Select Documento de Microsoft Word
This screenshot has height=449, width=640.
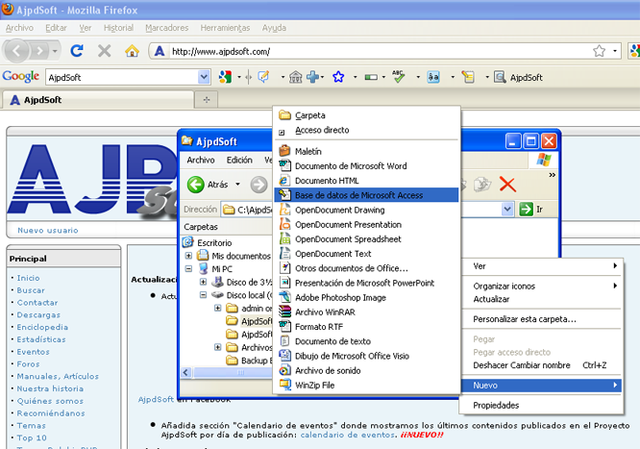(x=367, y=166)
